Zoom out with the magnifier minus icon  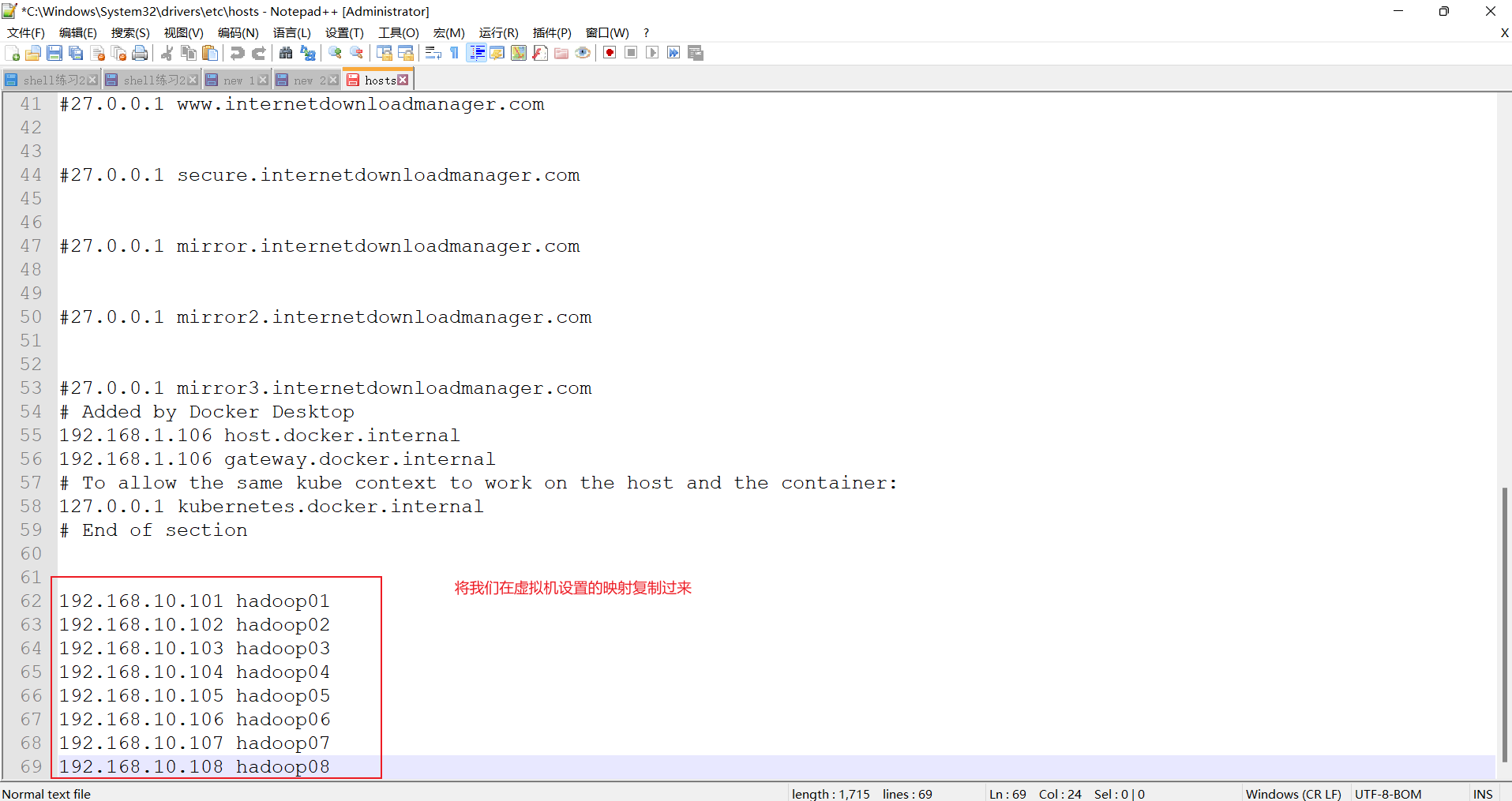click(356, 53)
